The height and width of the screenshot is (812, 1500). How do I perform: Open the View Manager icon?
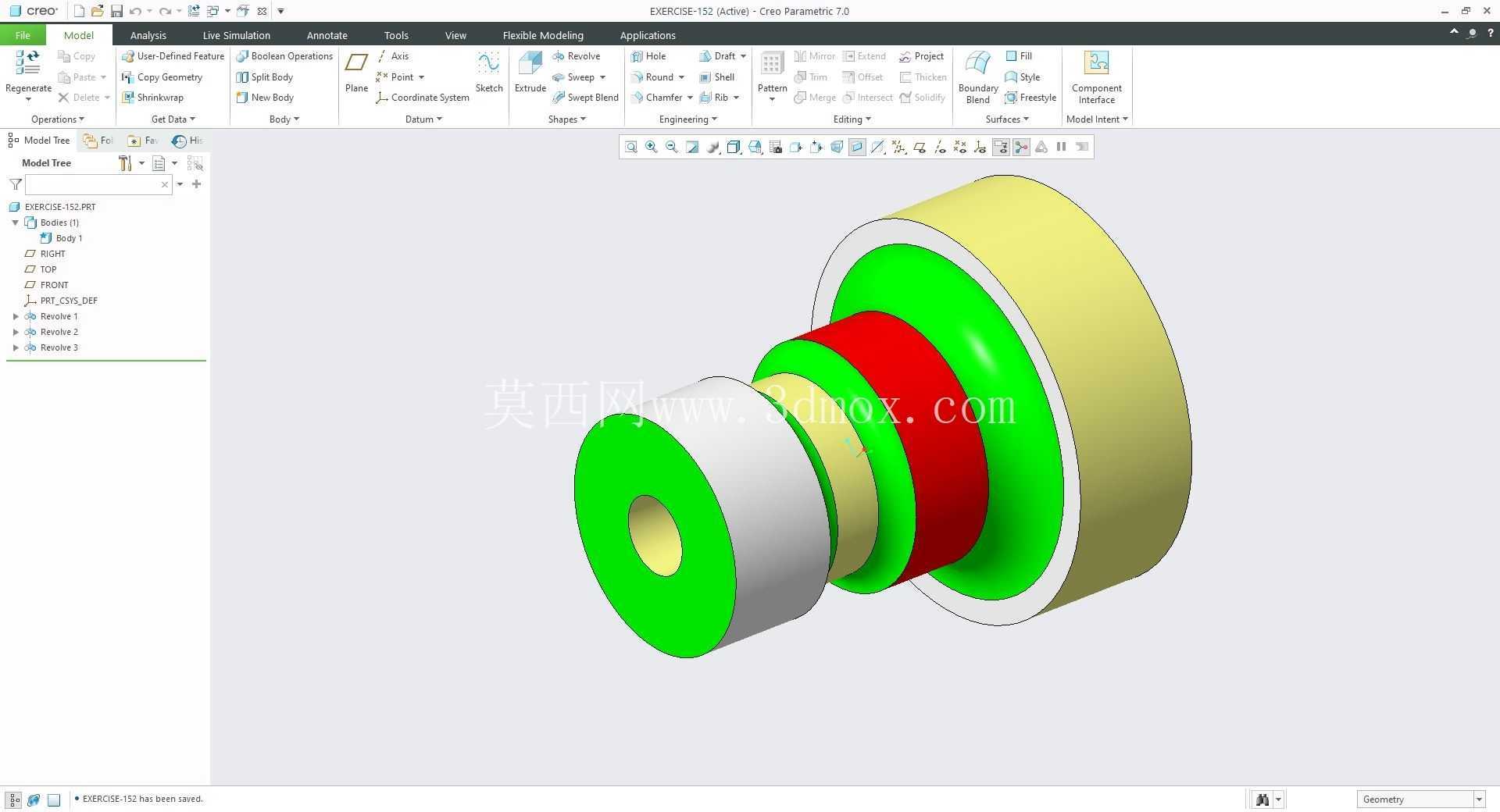pos(776,147)
